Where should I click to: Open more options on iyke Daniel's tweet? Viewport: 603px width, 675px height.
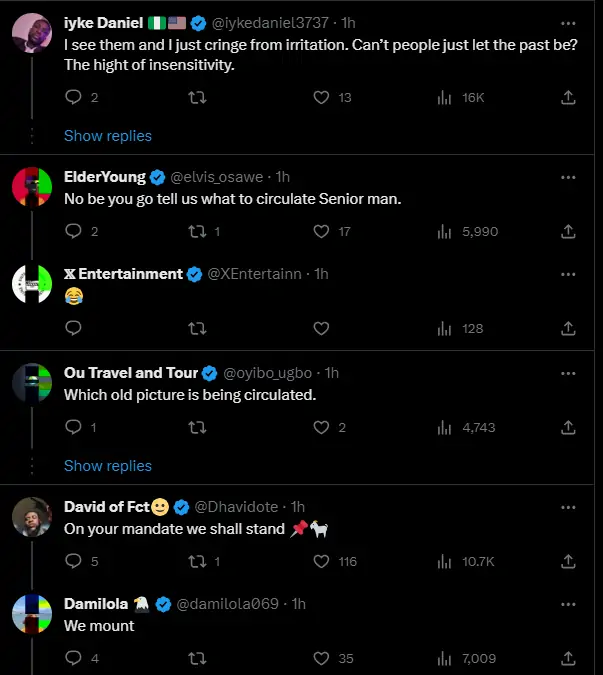coord(568,22)
